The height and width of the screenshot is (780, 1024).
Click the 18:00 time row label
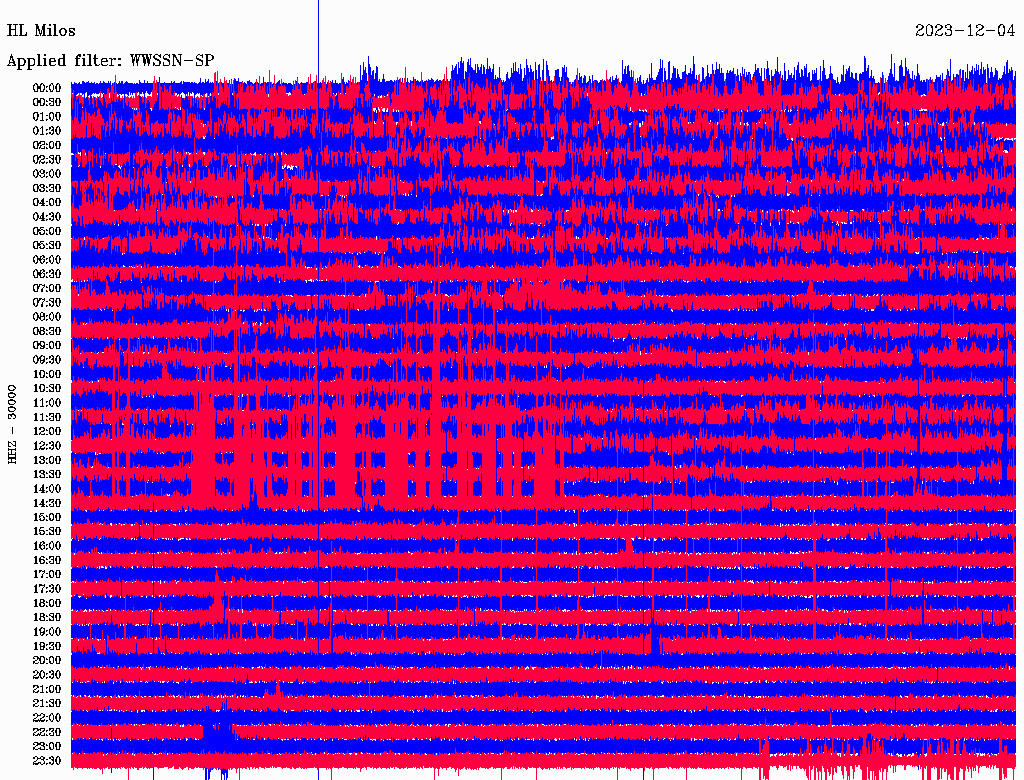click(46, 603)
